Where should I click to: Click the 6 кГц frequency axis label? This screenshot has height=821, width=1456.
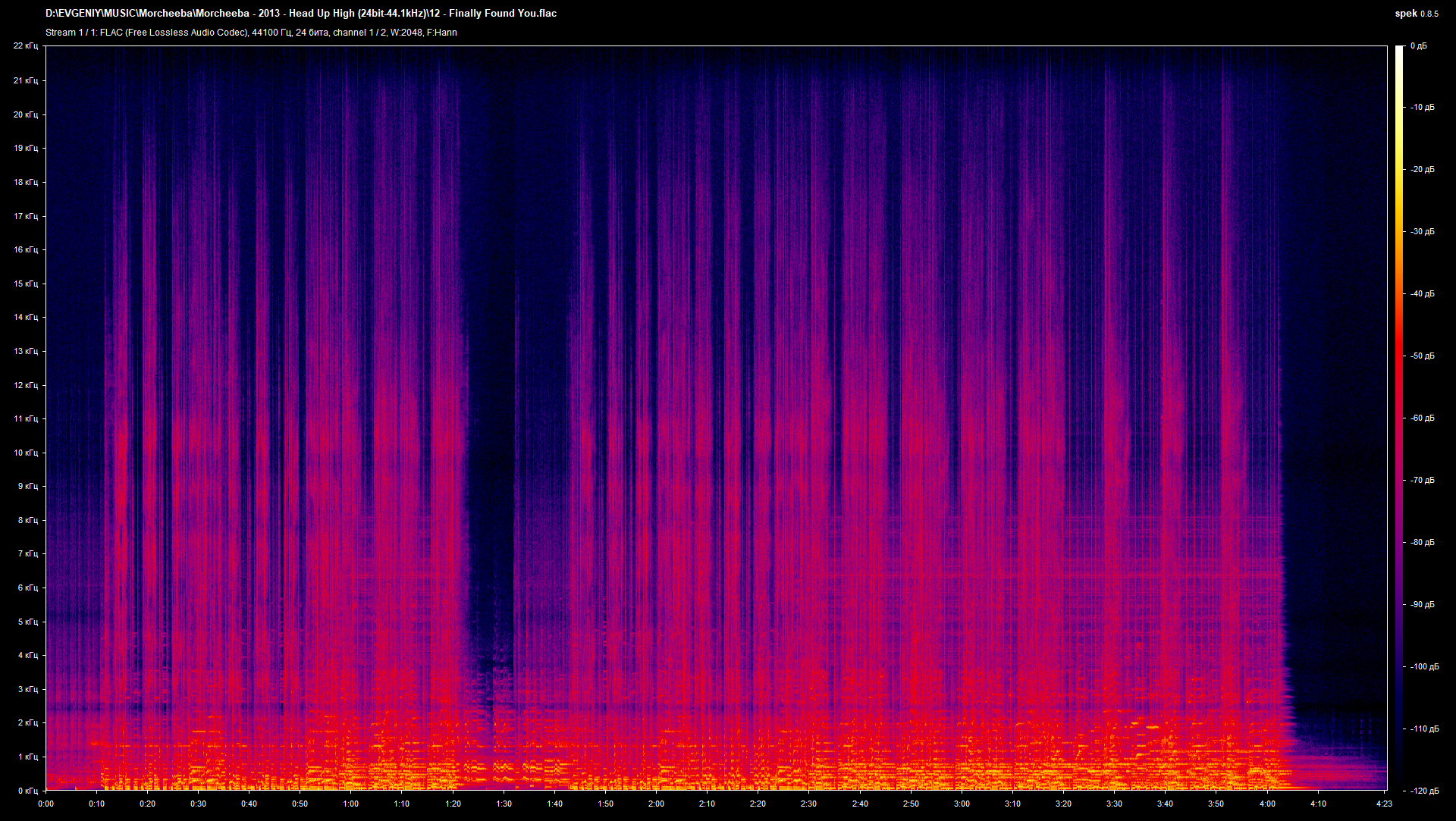point(28,588)
